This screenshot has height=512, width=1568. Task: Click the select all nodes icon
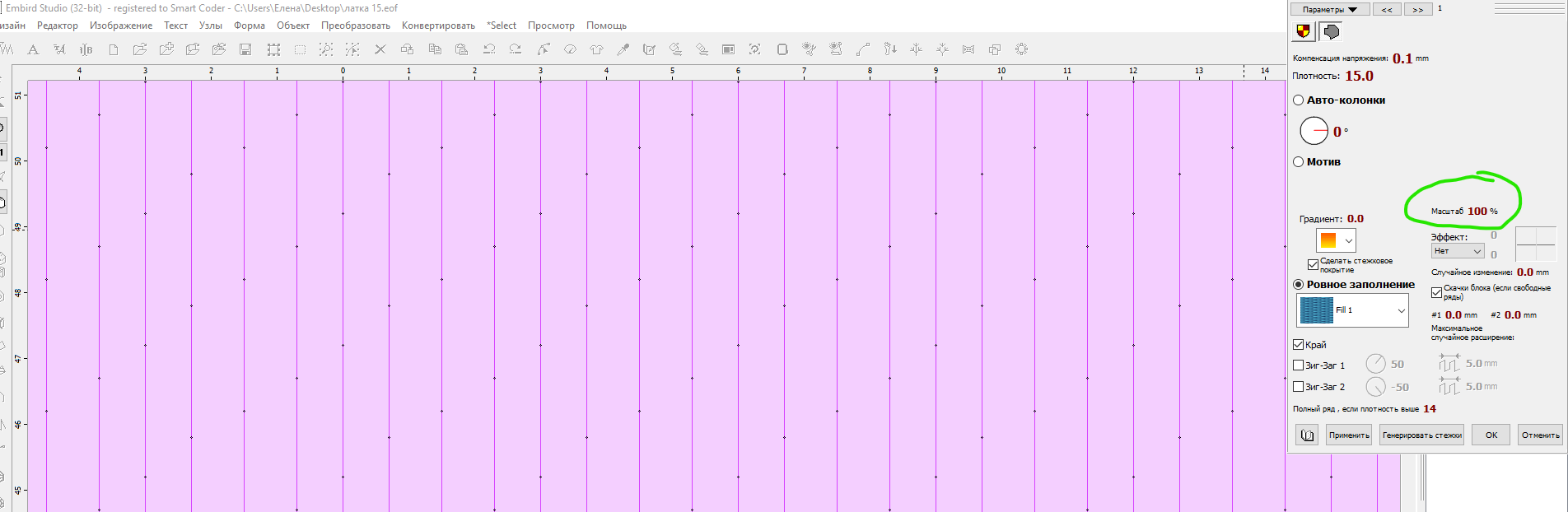point(273,49)
